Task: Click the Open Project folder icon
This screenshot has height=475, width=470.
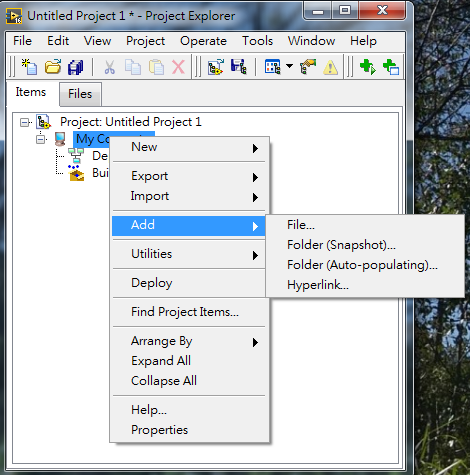Action: coord(53,67)
